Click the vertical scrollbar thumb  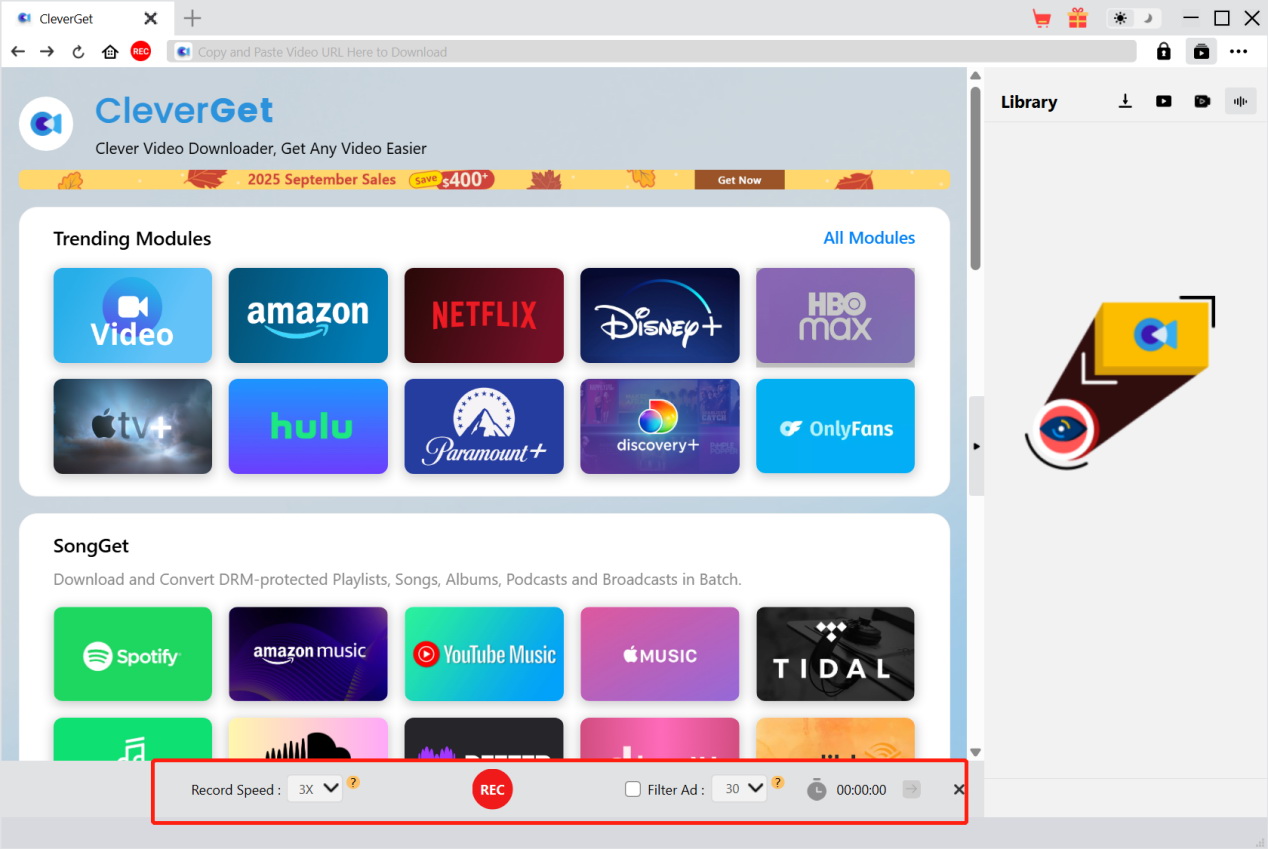[975, 177]
